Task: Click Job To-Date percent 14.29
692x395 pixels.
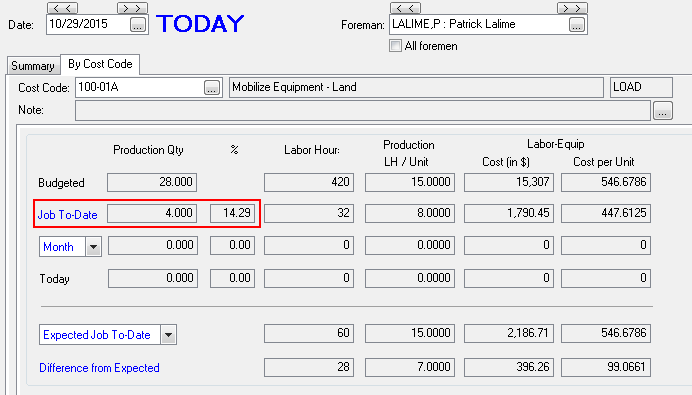Action: (233, 213)
